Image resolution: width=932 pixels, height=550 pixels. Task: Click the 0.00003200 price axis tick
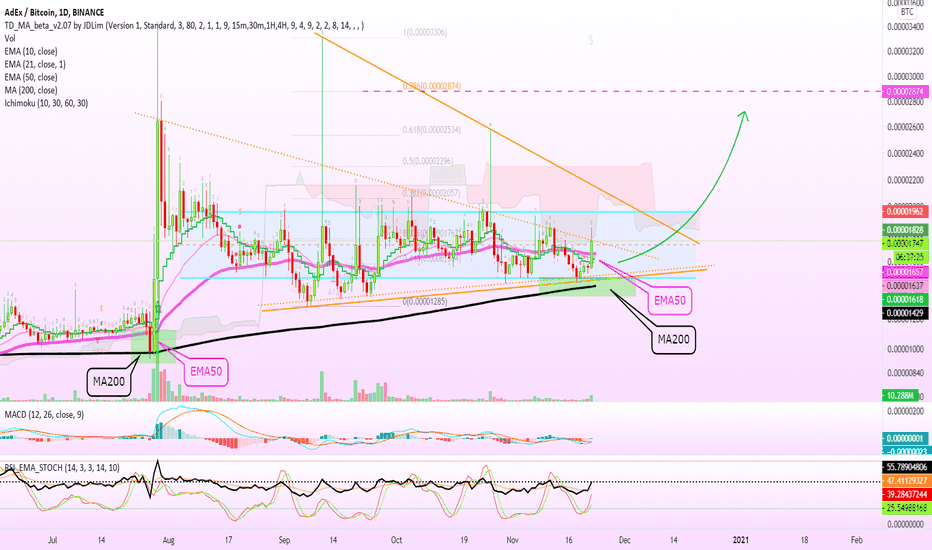tap(906, 52)
